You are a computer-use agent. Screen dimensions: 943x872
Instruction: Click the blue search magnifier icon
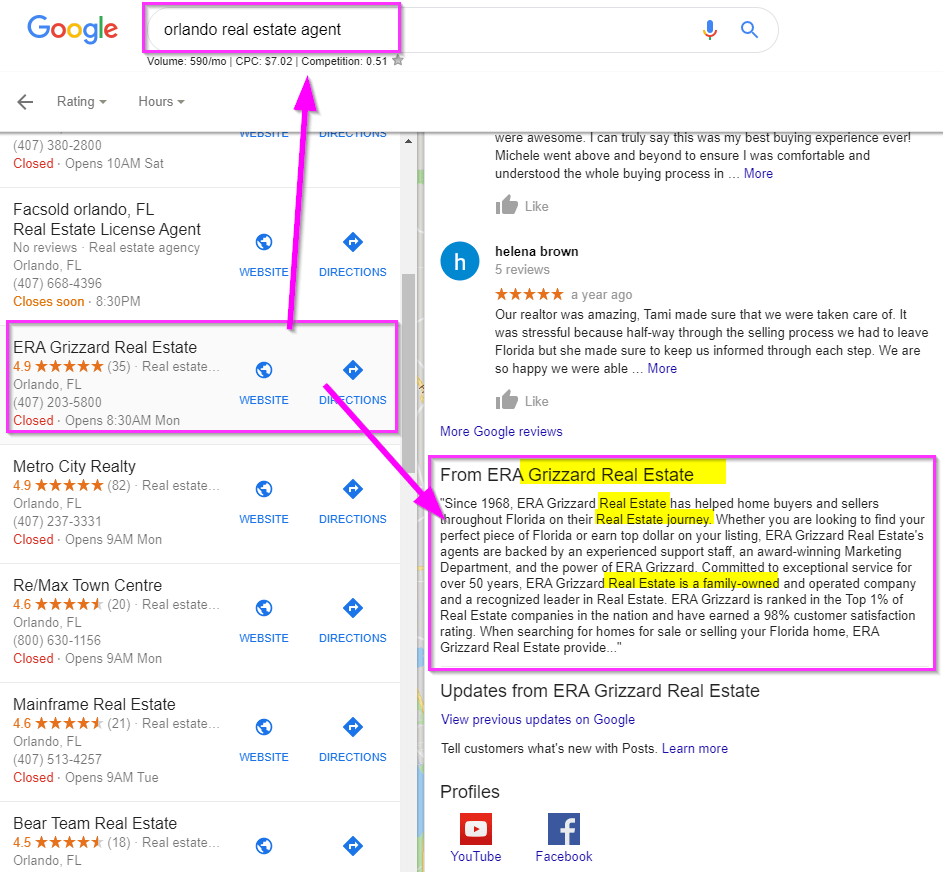(x=749, y=29)
